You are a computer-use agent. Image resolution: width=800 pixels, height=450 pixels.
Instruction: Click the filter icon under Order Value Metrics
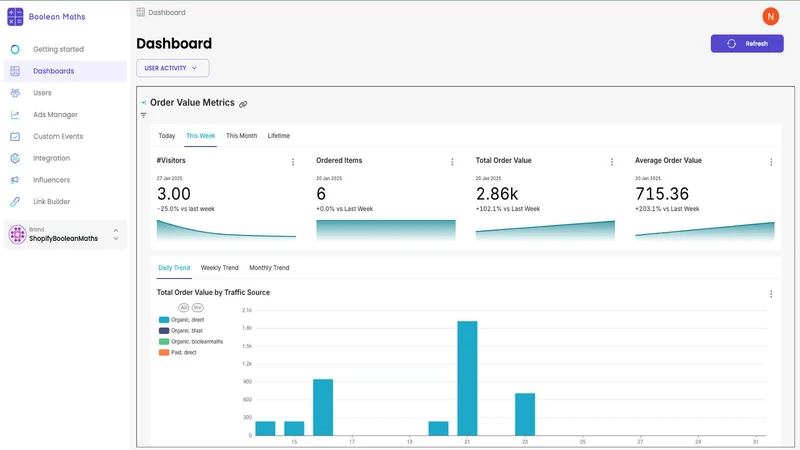coord(143,115)
